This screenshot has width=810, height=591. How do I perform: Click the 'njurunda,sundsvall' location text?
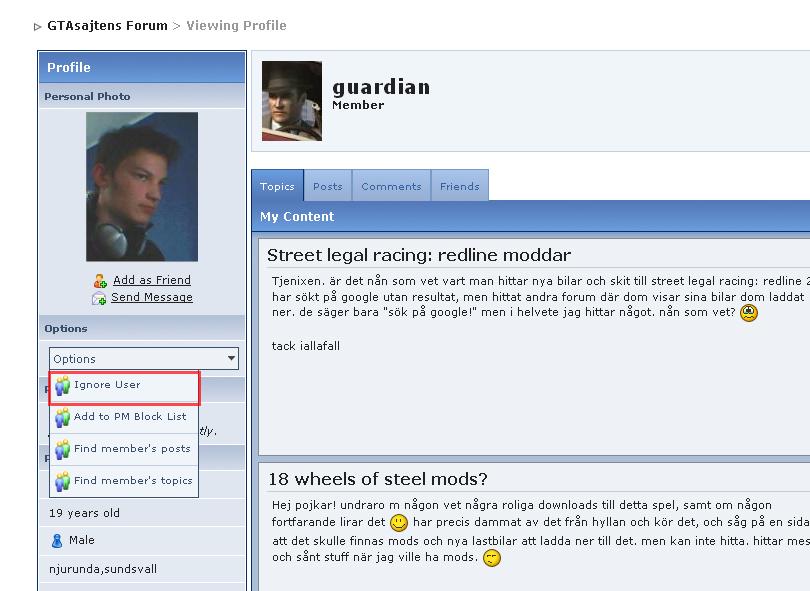(103, 569)
